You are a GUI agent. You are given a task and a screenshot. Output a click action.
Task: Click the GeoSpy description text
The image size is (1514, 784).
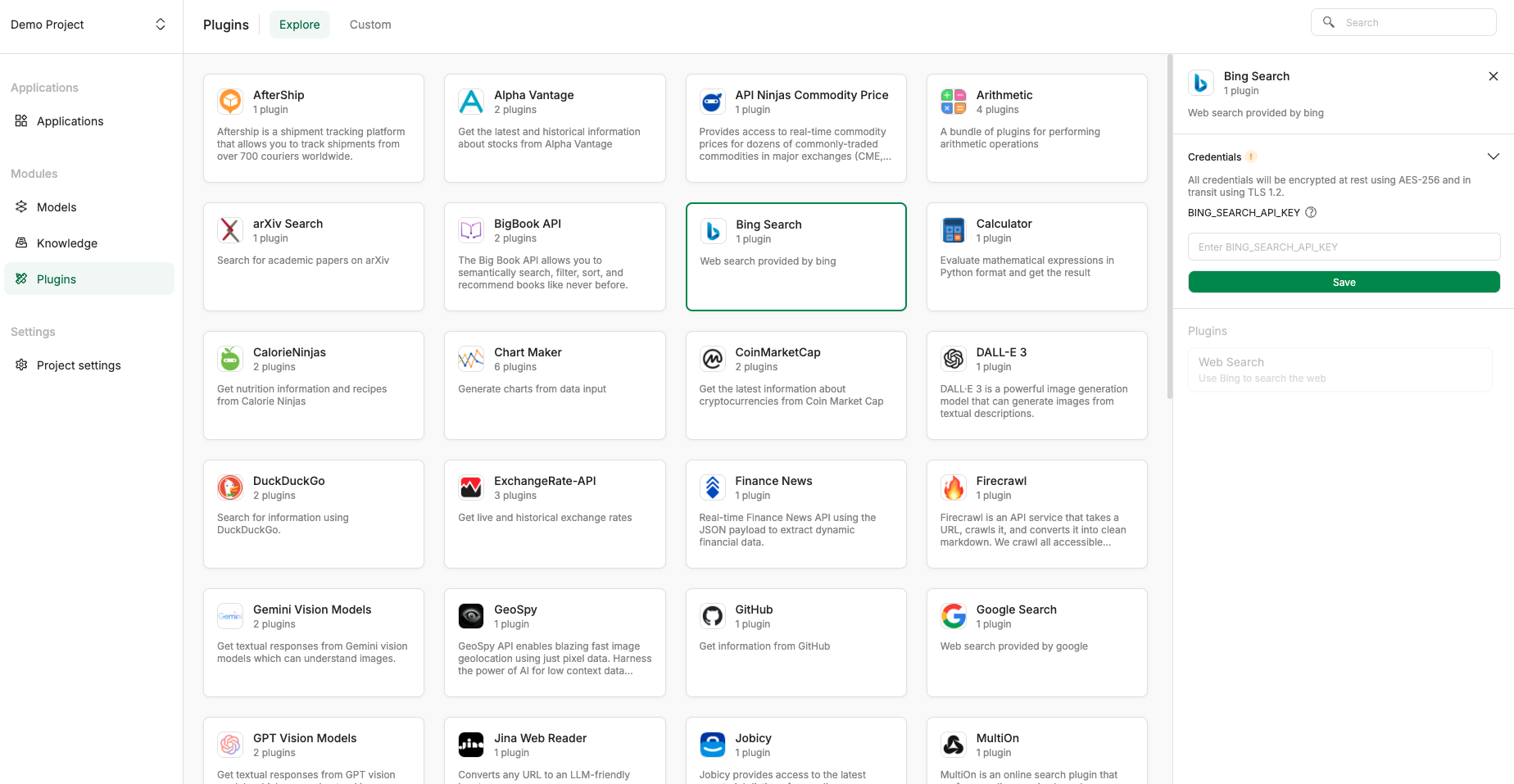(x=555, y=659)
